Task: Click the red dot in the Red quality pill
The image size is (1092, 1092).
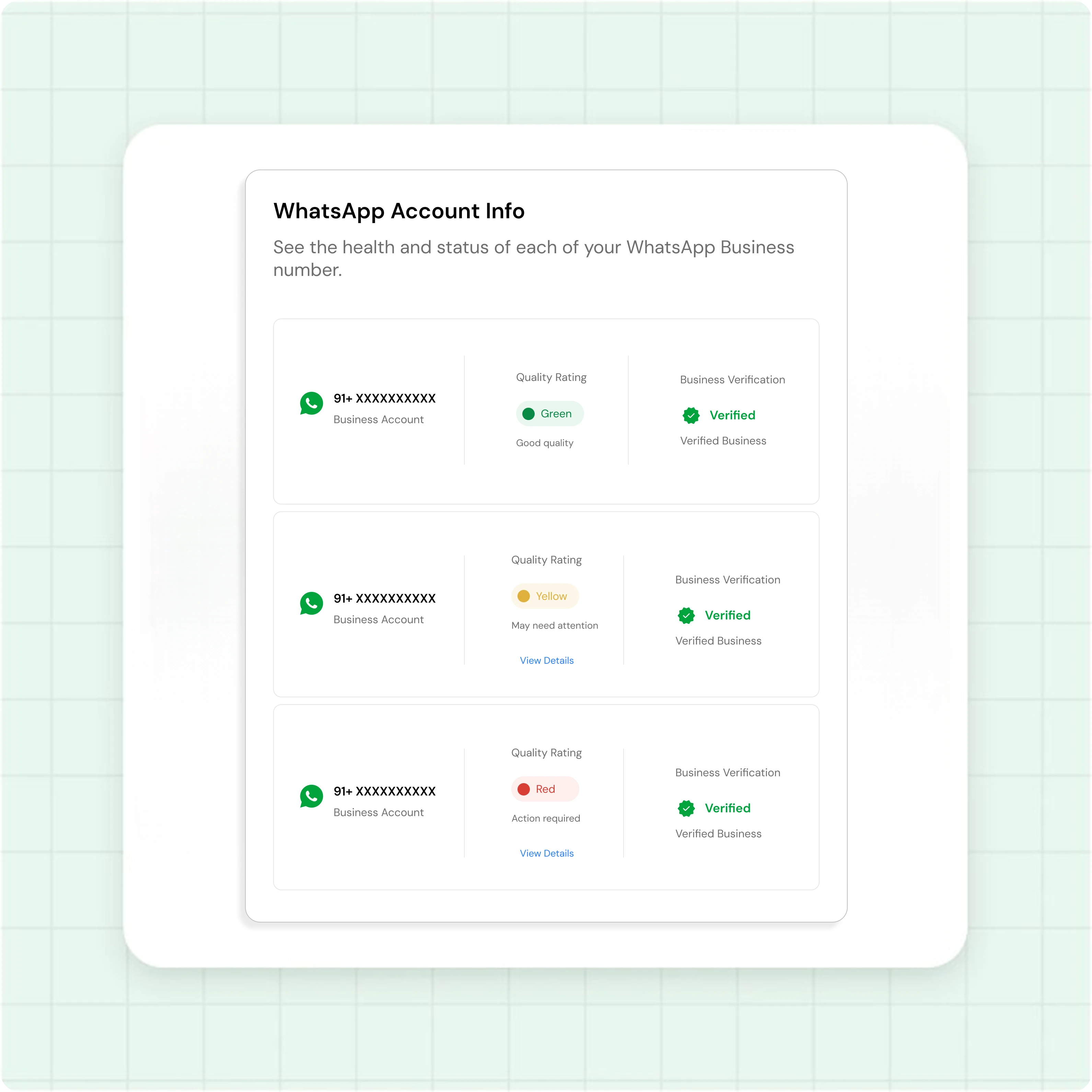Action: (x=524, y=789)
